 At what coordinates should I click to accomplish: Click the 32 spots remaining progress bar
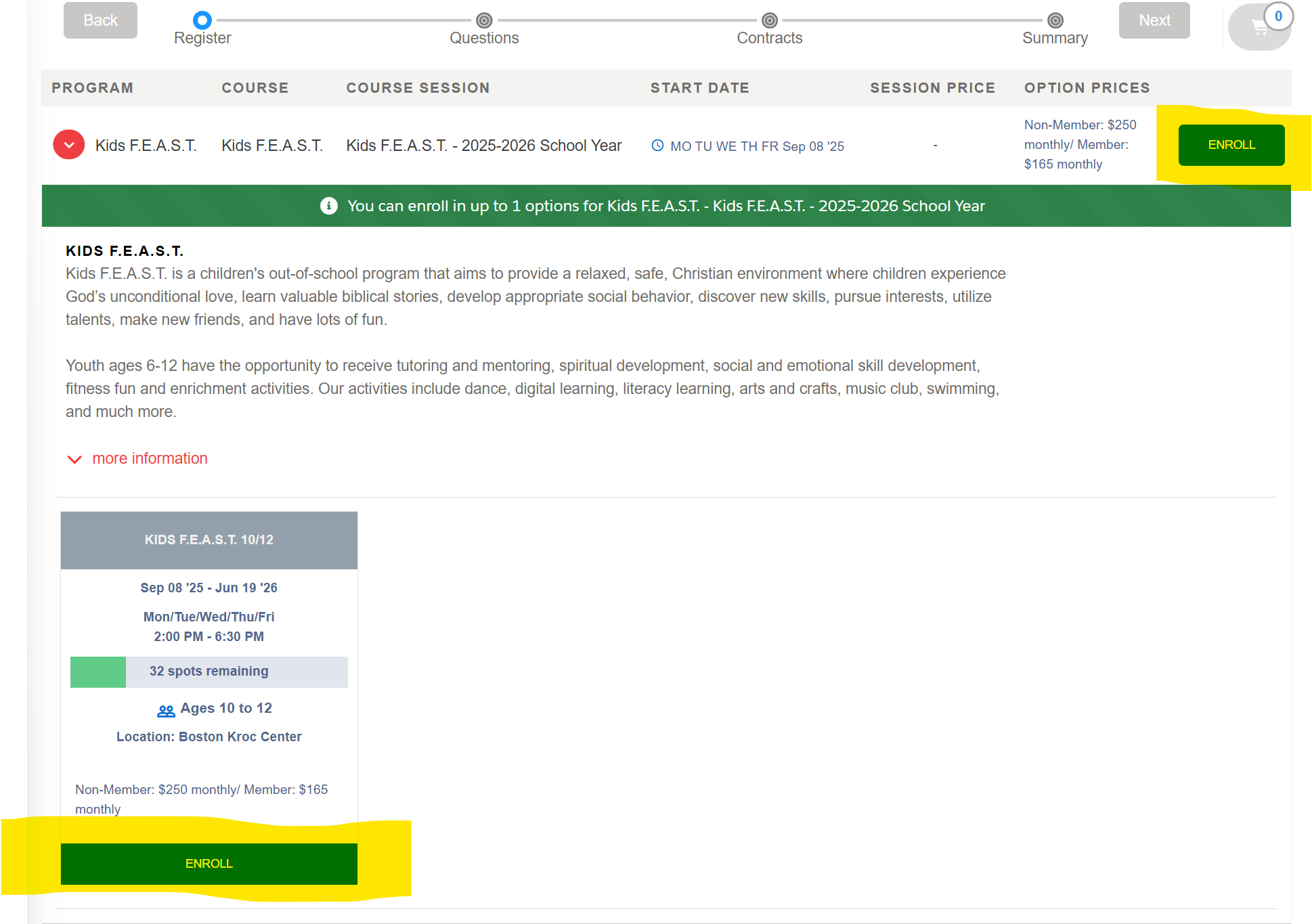coord(209,672)
